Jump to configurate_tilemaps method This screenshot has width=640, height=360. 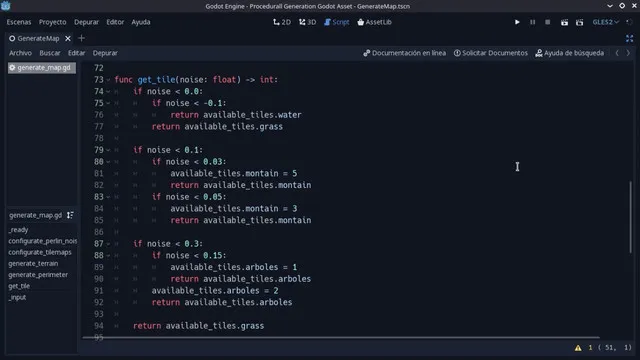pyautogui.click(x=40, y=252)
